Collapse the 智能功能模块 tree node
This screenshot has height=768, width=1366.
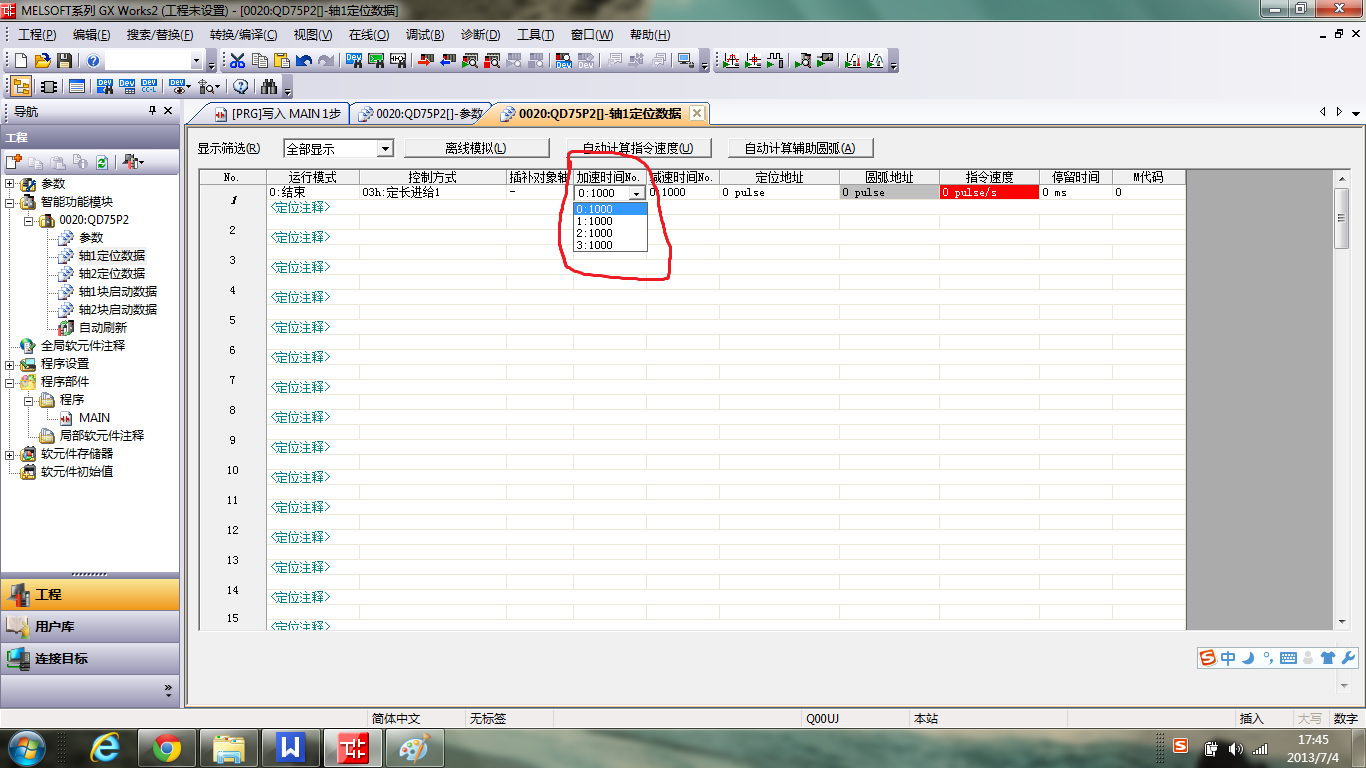pos(10,202)
